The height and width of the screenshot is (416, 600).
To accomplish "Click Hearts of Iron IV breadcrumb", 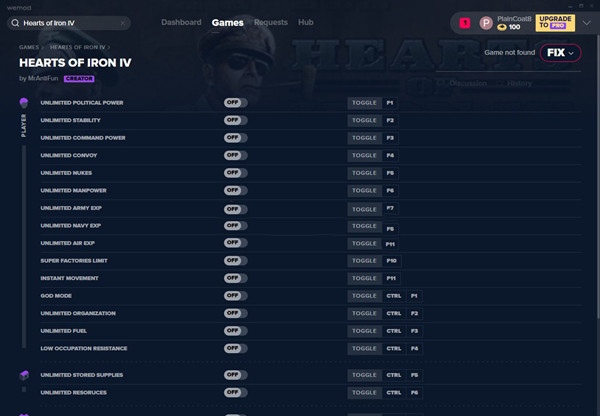I will (x=77, y=47).
